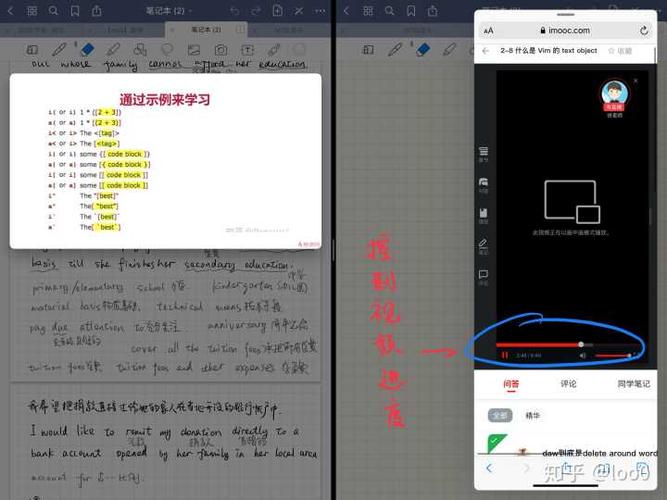This screenshot has width=667, height=500.
Task: Tap the instructor avatar in the video player
Action: tap(614, 95)
